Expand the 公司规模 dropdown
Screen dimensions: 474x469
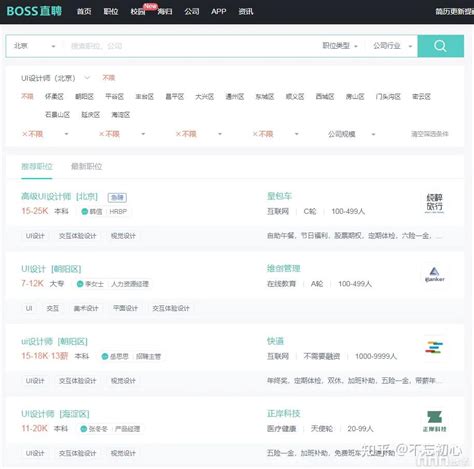click(352, 134)
